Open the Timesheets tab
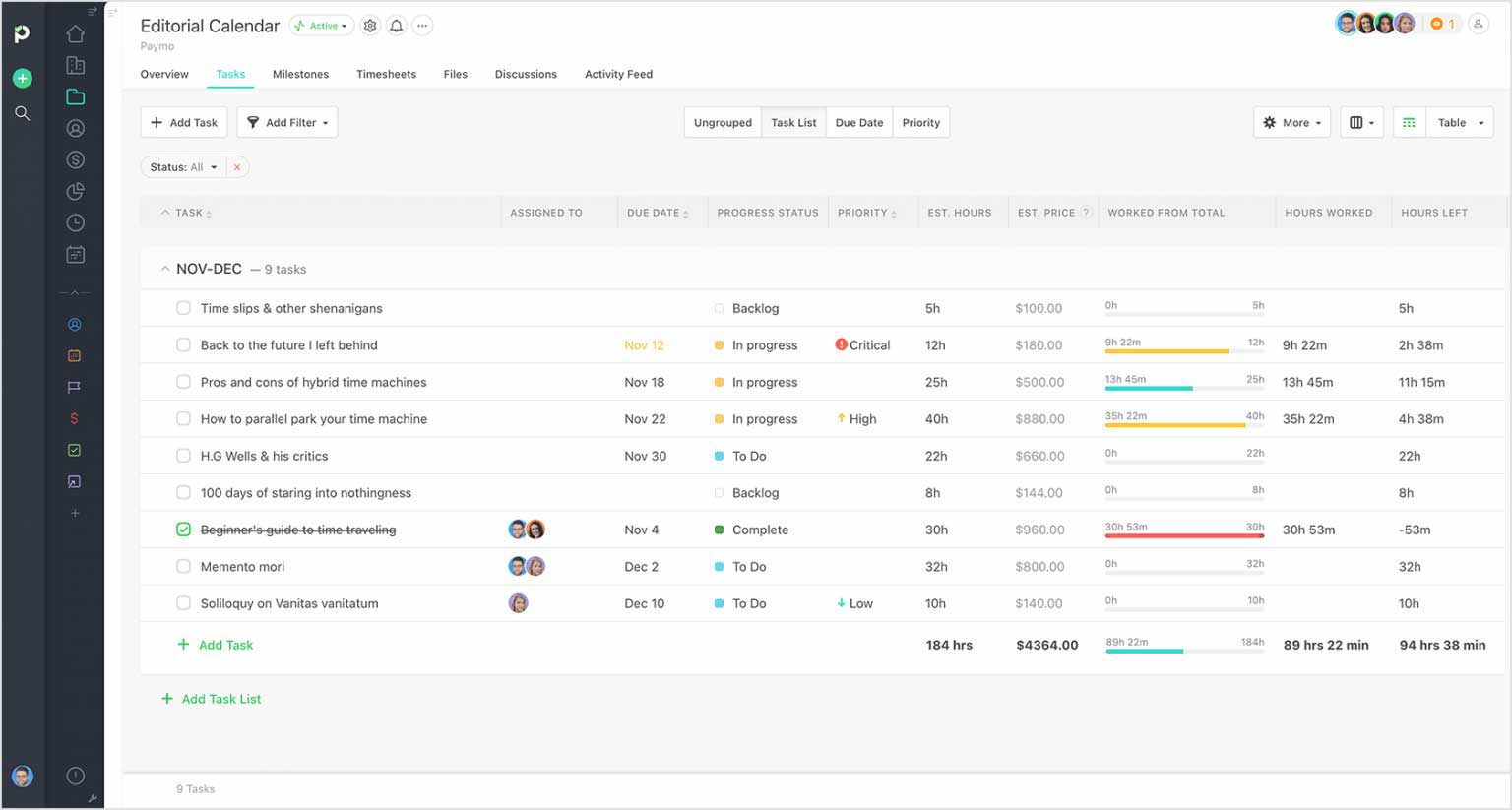This screenshot has width=1512, height=810. 386,74
